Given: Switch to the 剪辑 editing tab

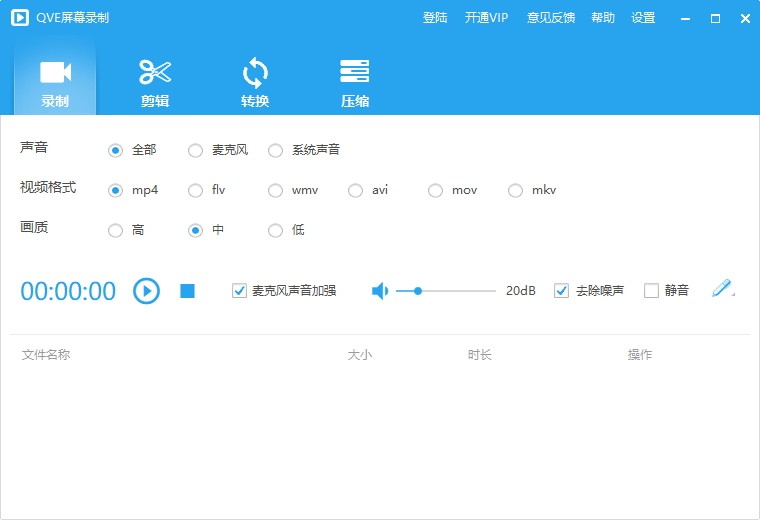Looking at the screenshot, I should point(155,83).
